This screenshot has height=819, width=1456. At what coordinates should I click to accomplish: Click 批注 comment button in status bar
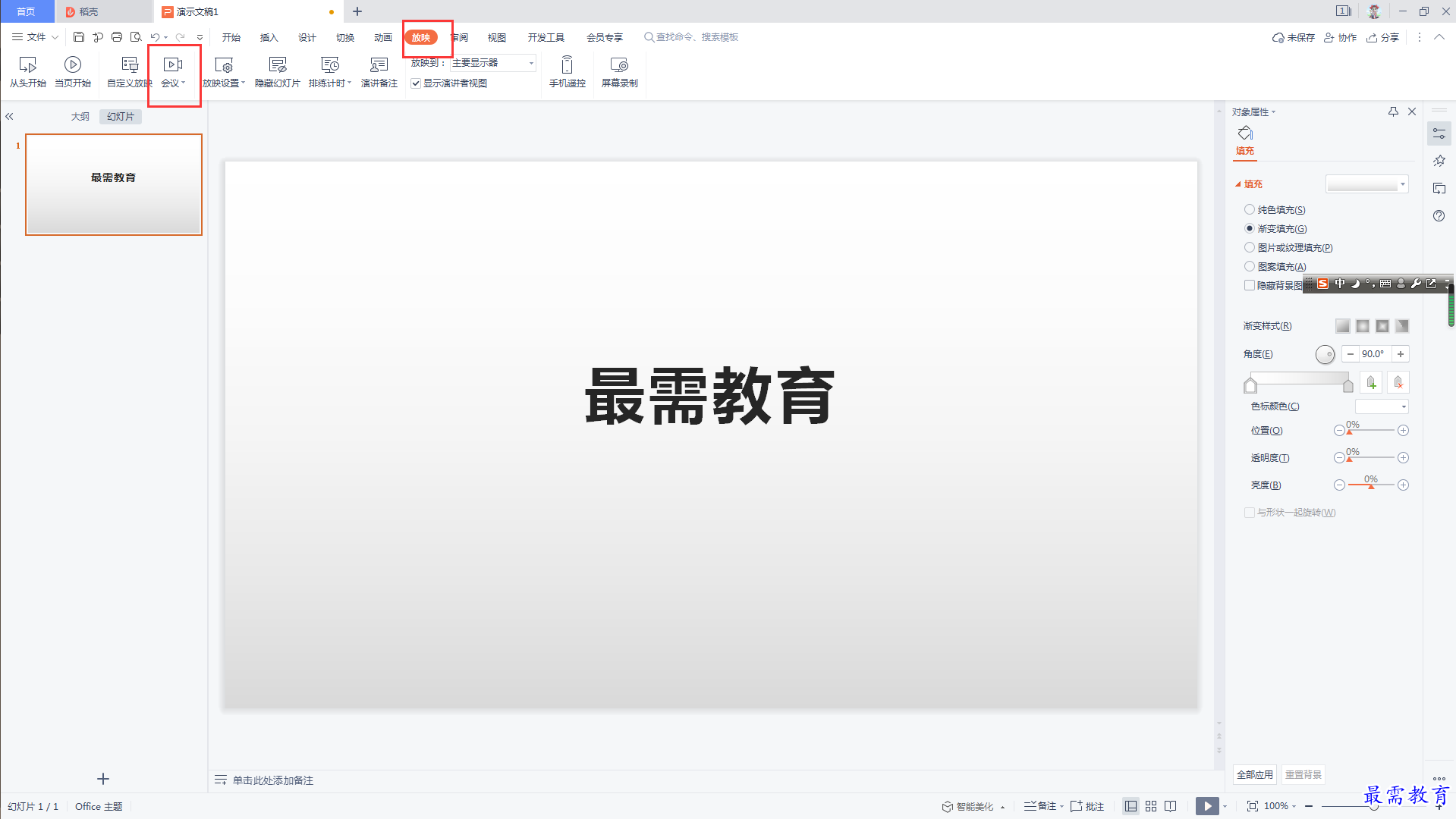pos(1087,806)
